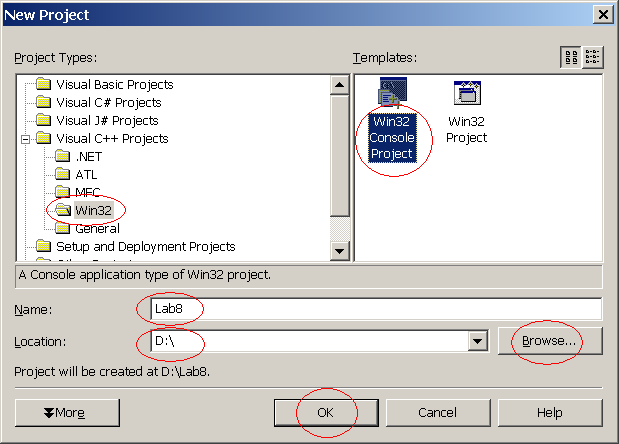Select the MFC project type
This screenshot has height=444, width=619.
(88, 192)
